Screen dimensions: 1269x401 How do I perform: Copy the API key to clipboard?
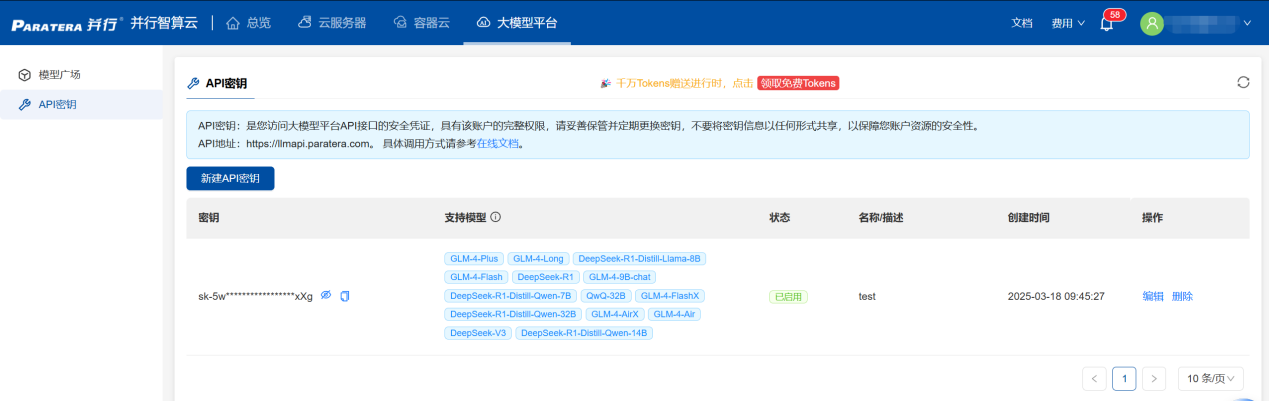click(x=345, y=296)
